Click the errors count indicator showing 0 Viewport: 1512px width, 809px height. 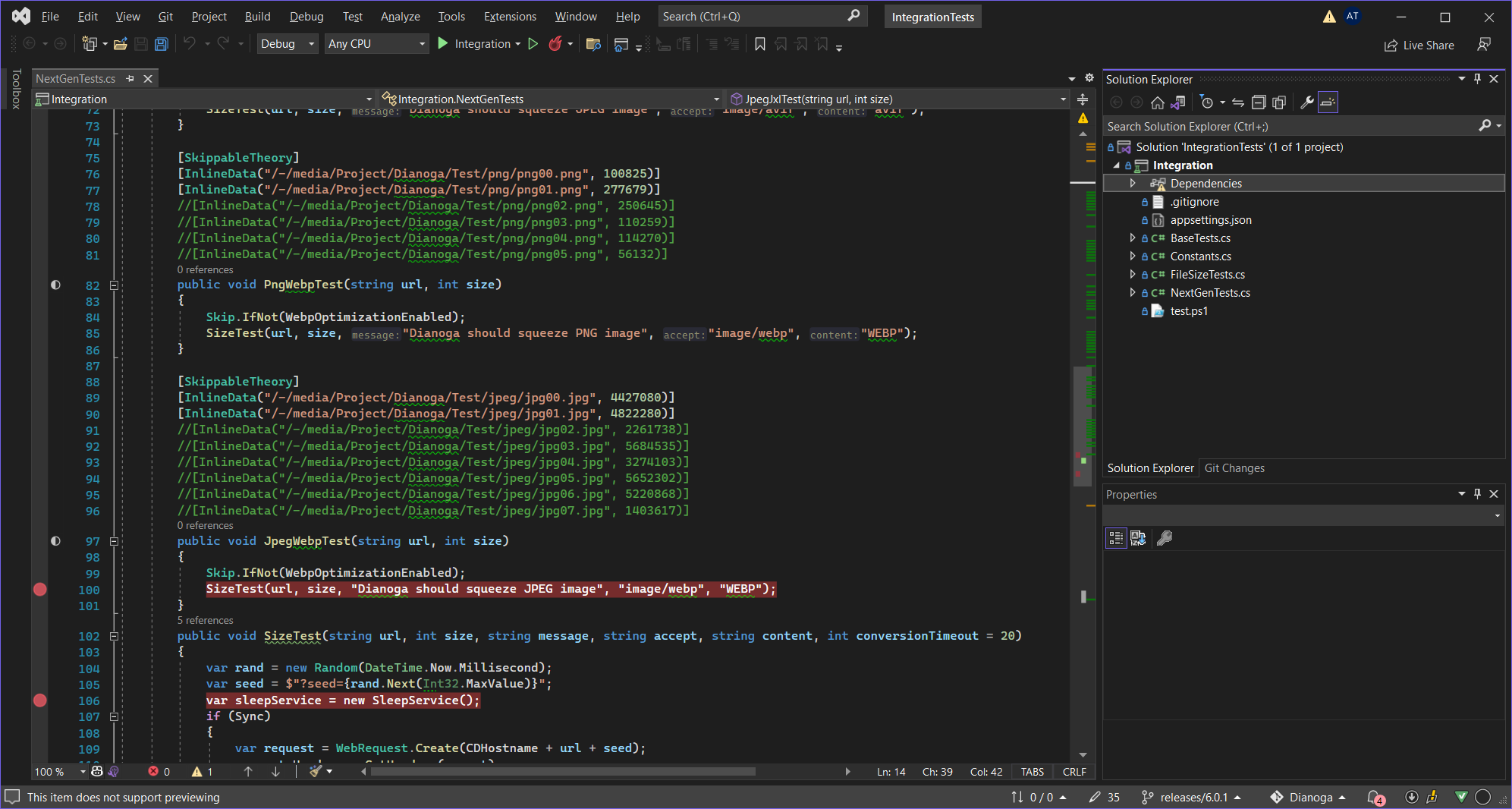coord(159,772)
